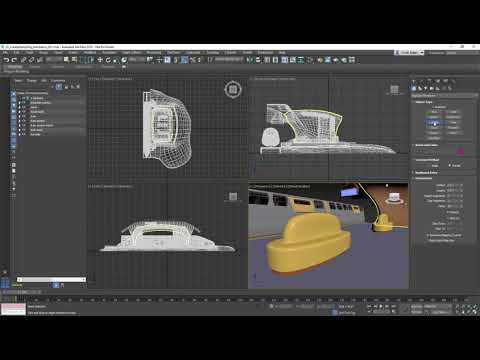Switch to Hierarchy tab in command panel
The image size is (480, 360).
[429, 81]
